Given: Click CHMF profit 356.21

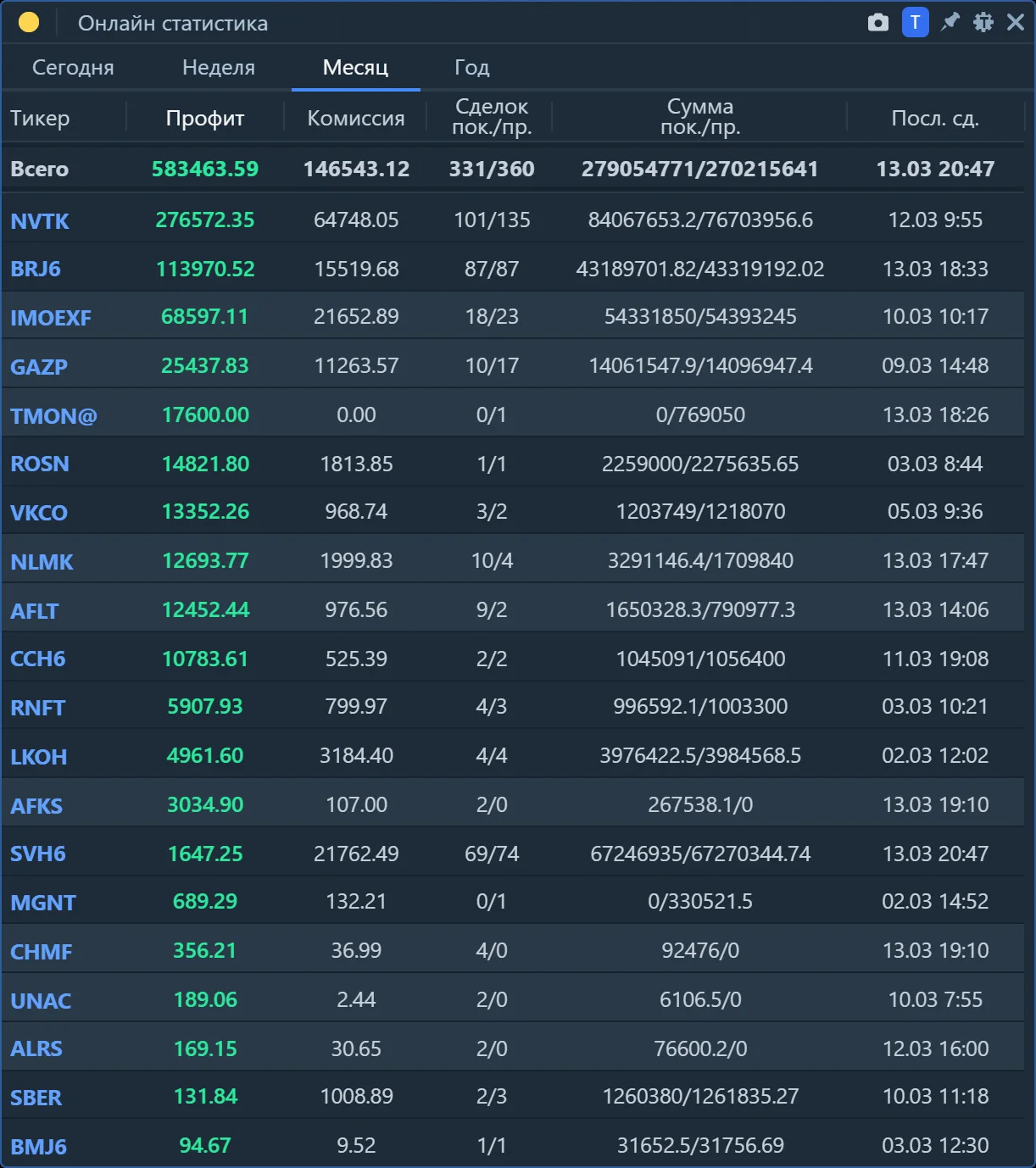Looking at the screenshot, I should 205,950.
